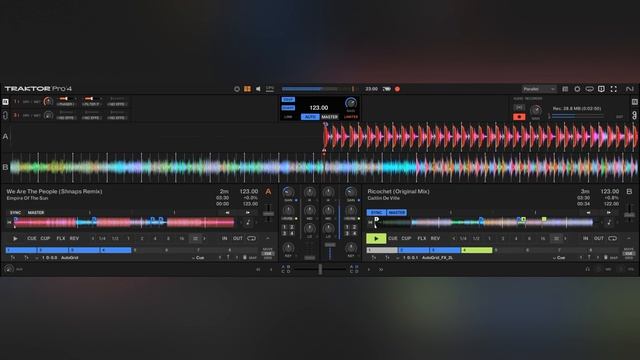Screen dimensions: 640x360
Task: Set loop IN point on Deck A
Action: [x=224, y=238]
